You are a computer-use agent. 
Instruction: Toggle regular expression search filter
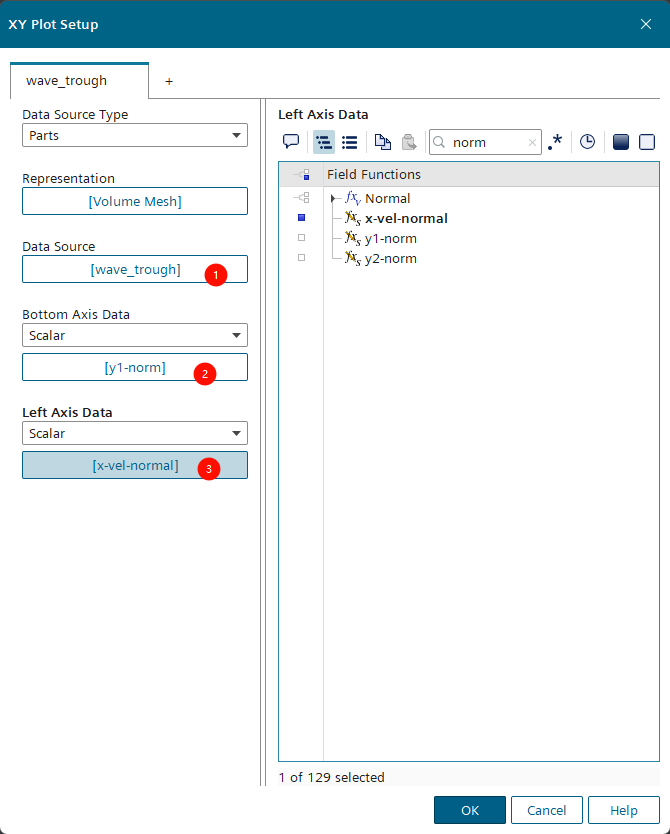pyautogui.click(x=555, y=142)
